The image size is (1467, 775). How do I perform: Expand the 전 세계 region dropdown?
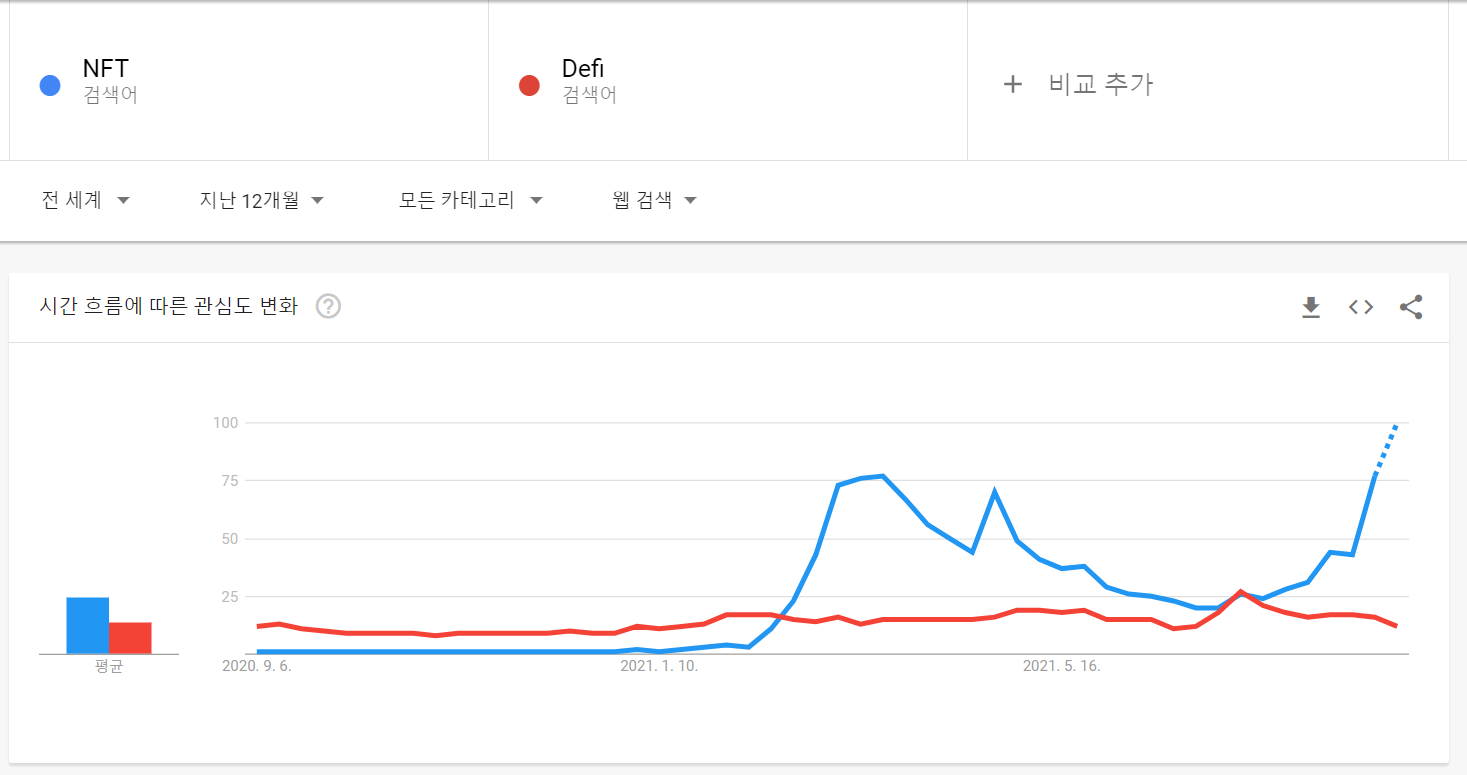tap(86, 200)
